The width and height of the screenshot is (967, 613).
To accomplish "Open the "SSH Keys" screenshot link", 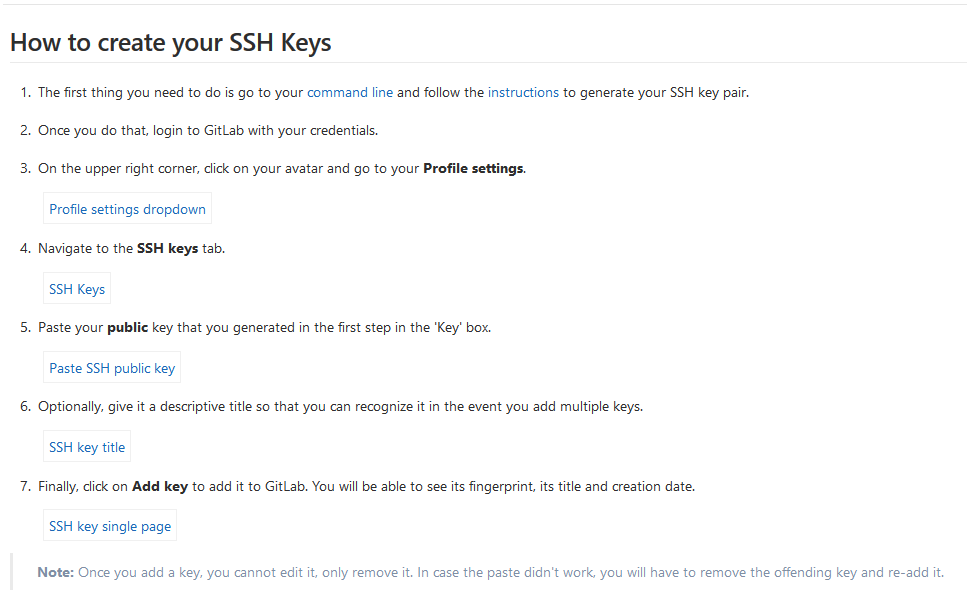I will tap(76, 288).
